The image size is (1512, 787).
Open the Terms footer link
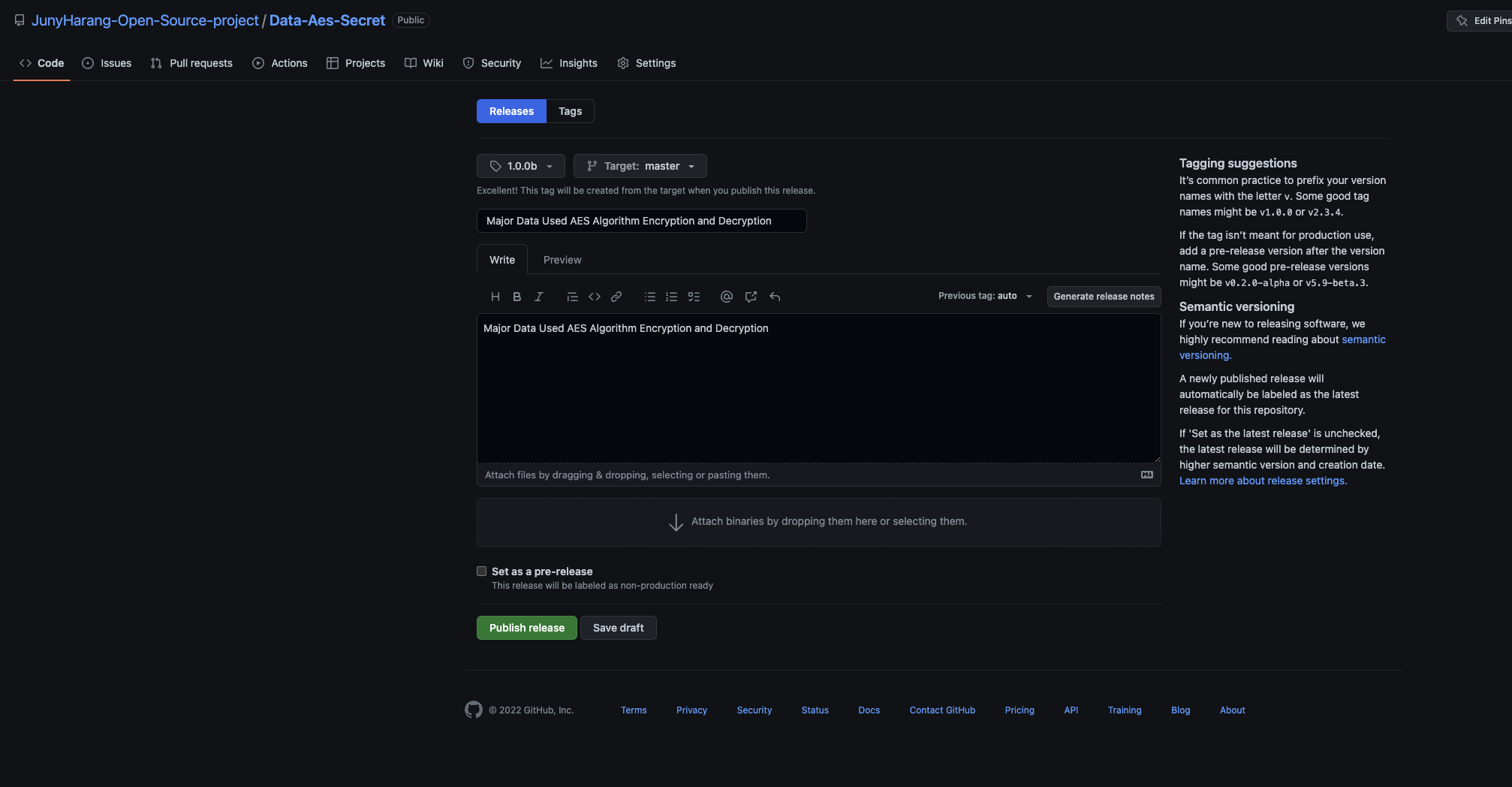pyautogui.click(x=634, y=710)
